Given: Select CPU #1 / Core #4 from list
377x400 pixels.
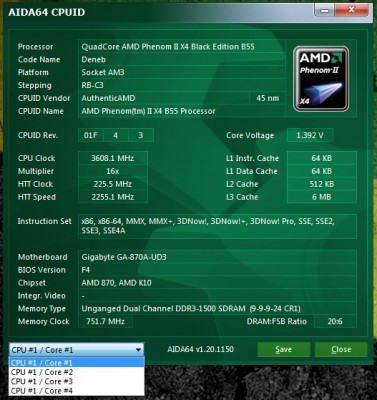Looking at the screenshot, I should (x=76, y=391).
